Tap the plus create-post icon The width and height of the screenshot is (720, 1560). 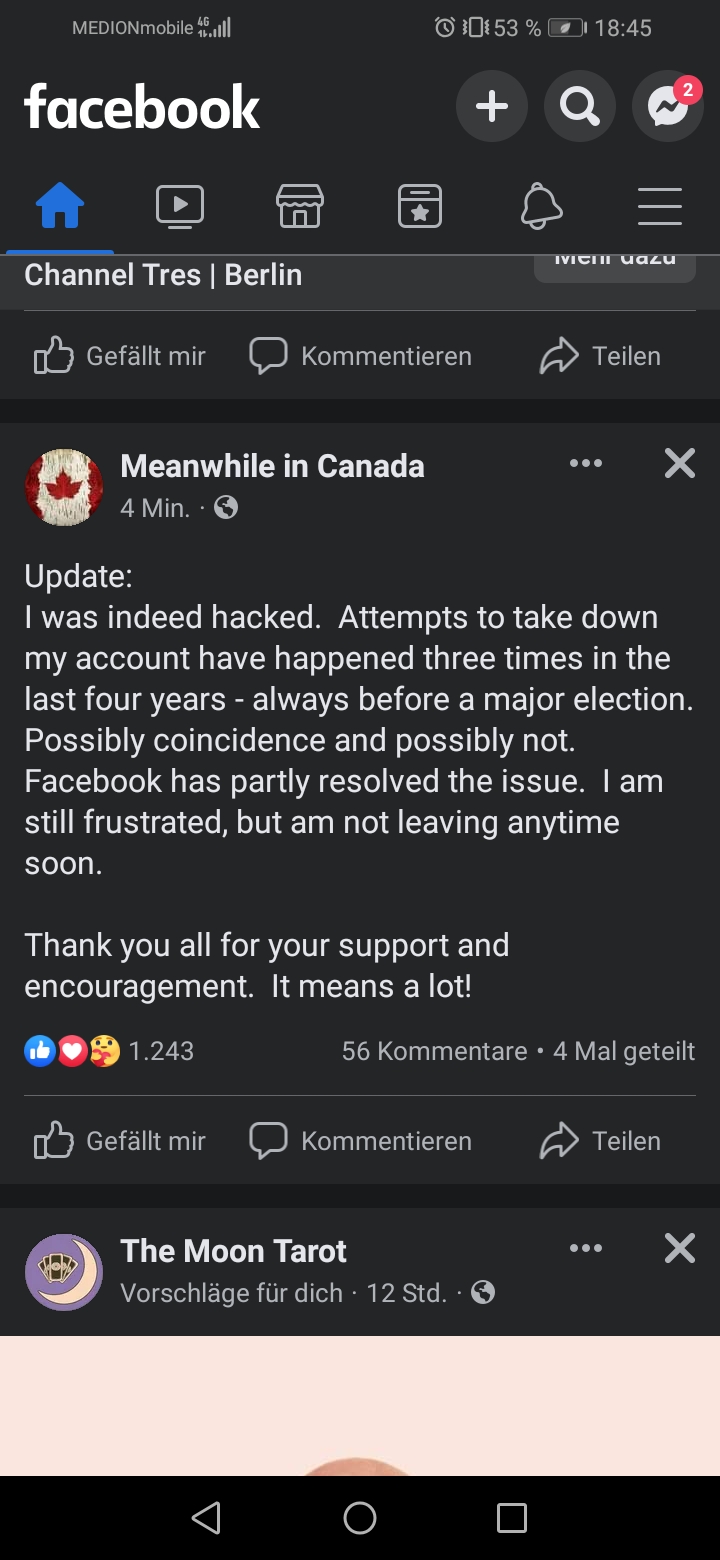491,106
